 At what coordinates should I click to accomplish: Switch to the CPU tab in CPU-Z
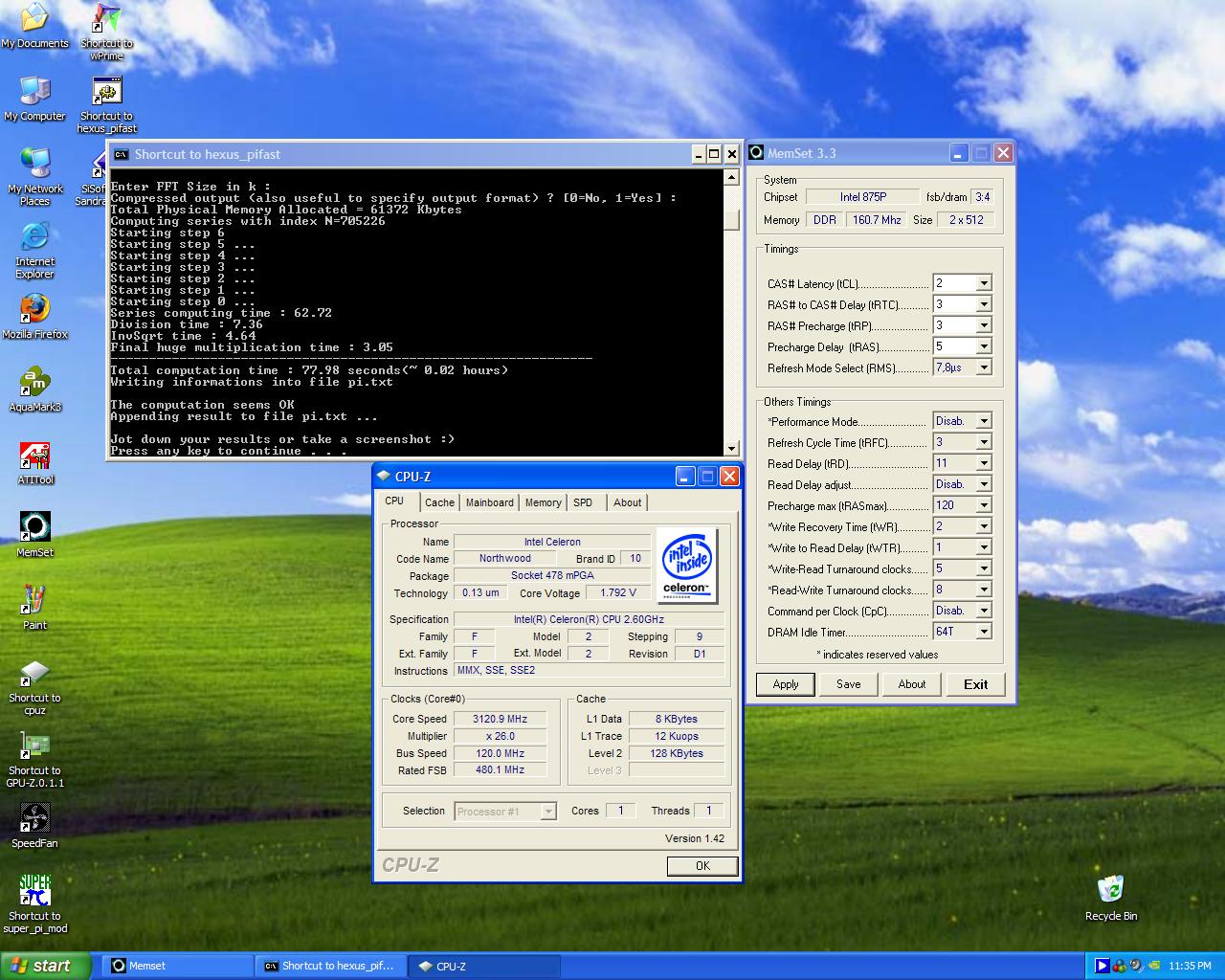click(395, 501)
